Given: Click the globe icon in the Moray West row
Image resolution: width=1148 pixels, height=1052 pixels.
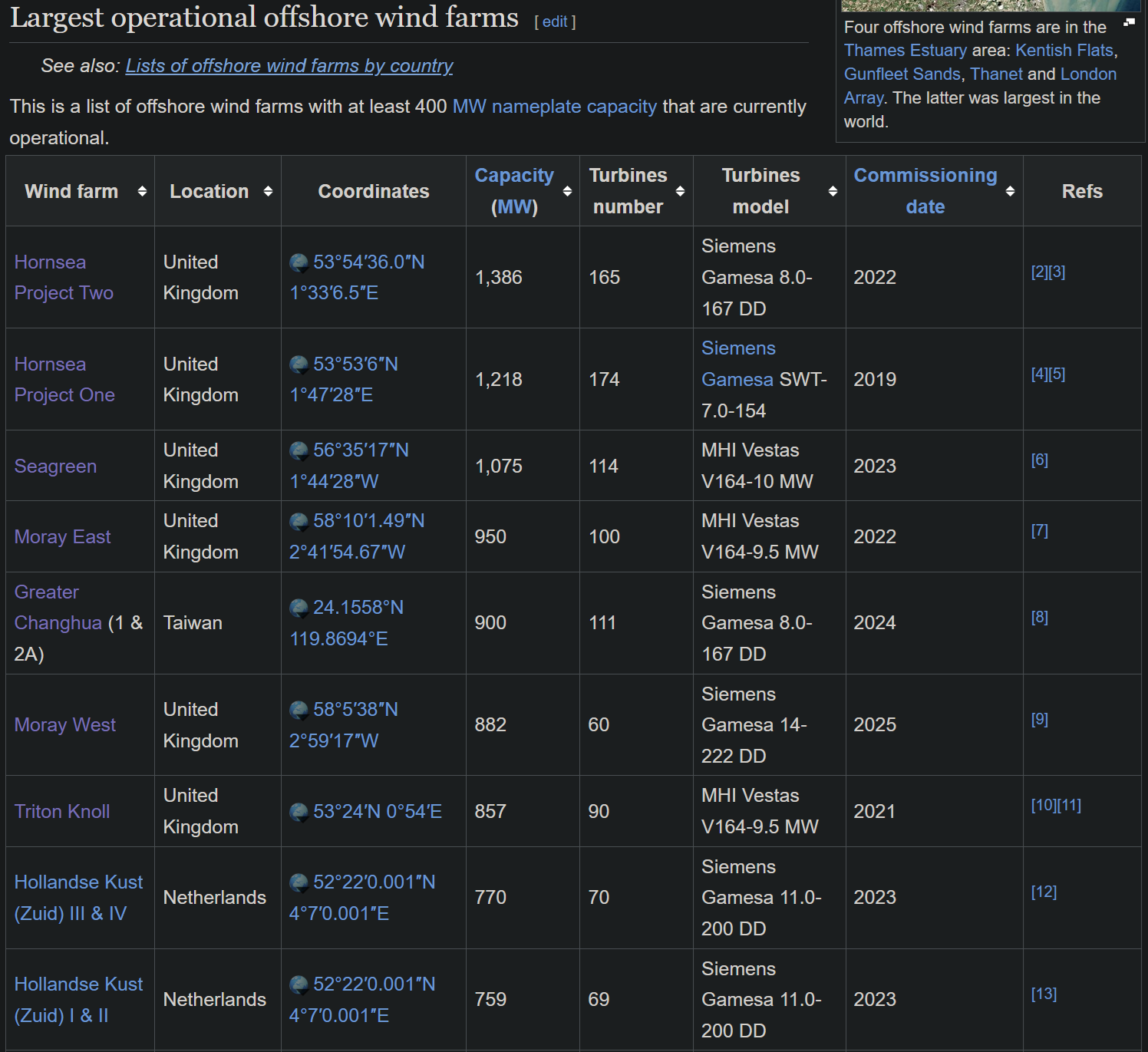Looking at the screenshot, I should pyautogui.click(x=299, y=711).
